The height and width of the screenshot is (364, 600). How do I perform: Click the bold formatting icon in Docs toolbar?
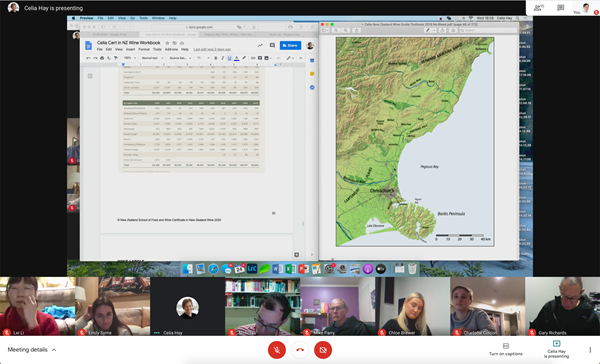(x=215, y=58)
